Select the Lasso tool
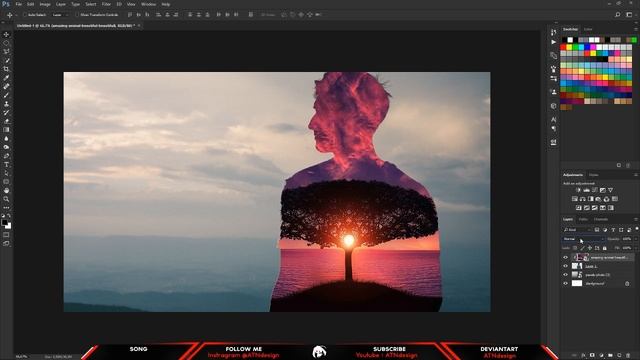The height and width of the screenshot is (360, 640). click(x=6, y=51)
